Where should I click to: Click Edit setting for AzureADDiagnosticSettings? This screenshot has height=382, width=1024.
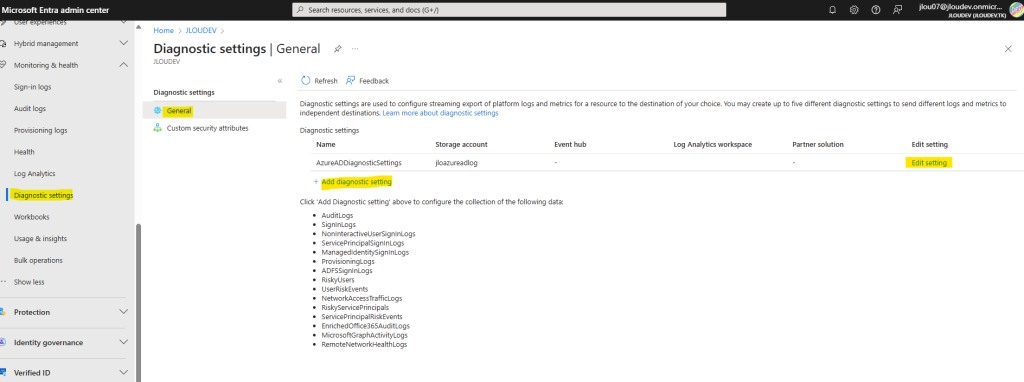pos(929,163)
